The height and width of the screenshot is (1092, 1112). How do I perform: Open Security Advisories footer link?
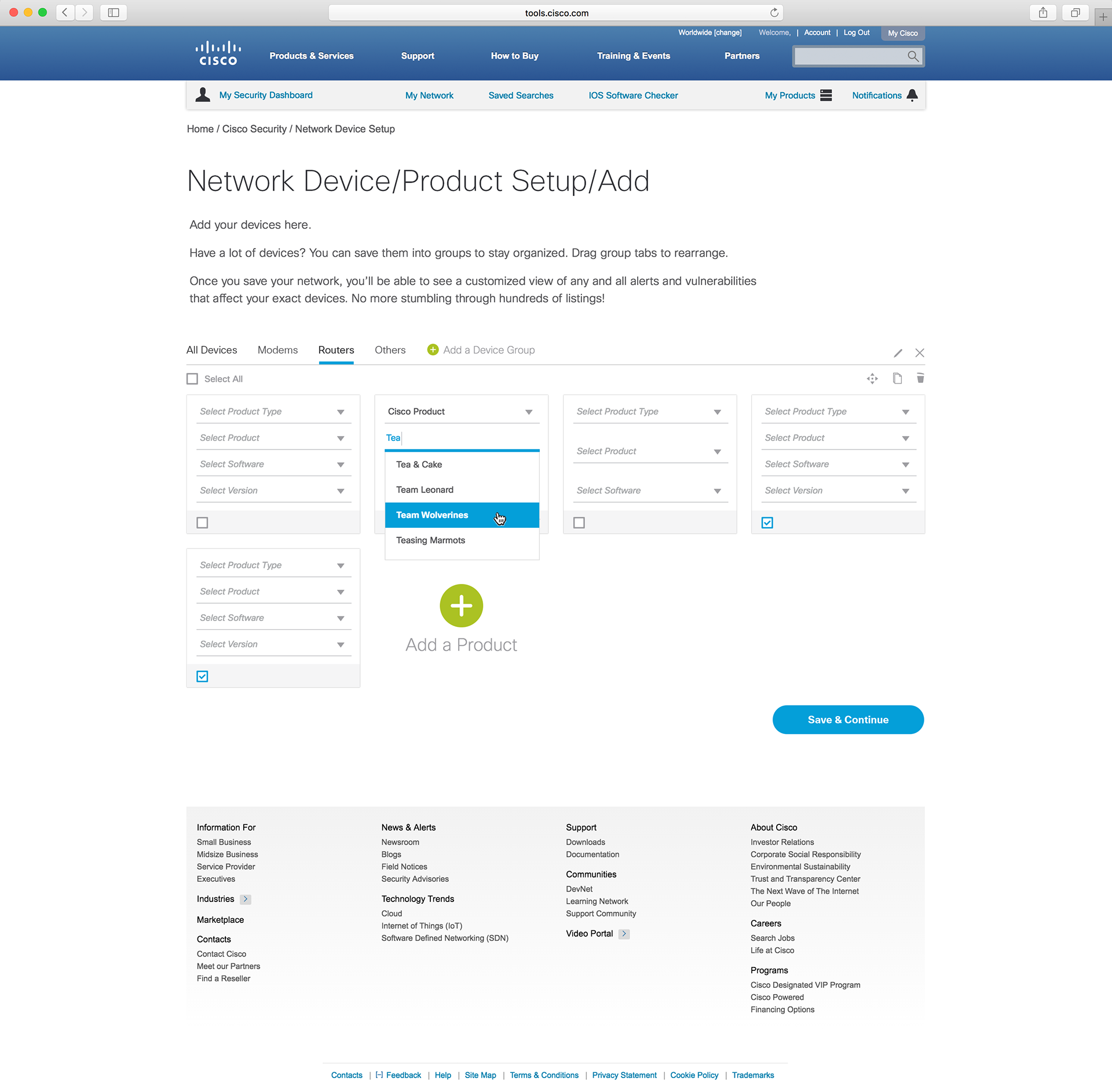pos(415,879)
